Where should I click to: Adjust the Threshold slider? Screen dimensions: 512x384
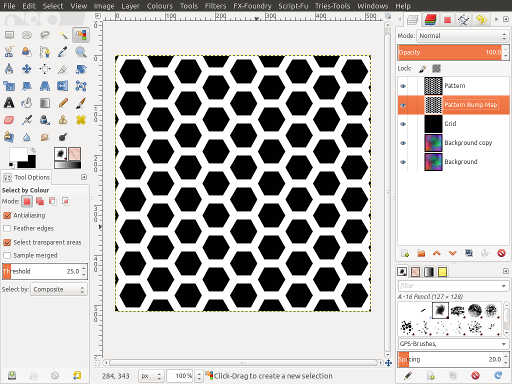point(41,271)
